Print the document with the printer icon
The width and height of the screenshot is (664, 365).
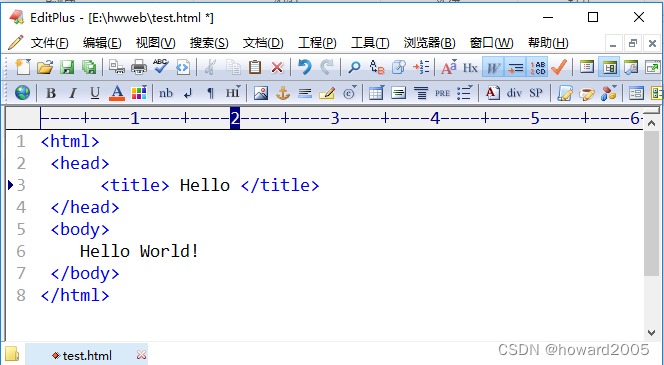[138, 67]
